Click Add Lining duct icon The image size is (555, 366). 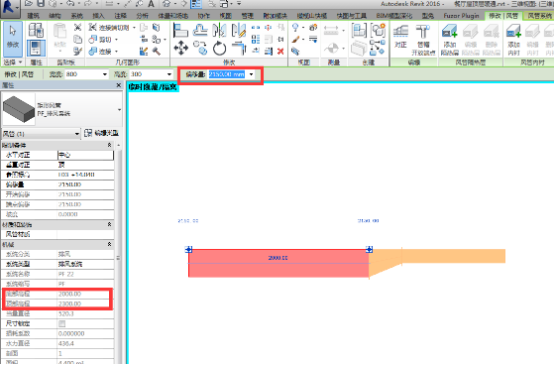click(513, 39)
